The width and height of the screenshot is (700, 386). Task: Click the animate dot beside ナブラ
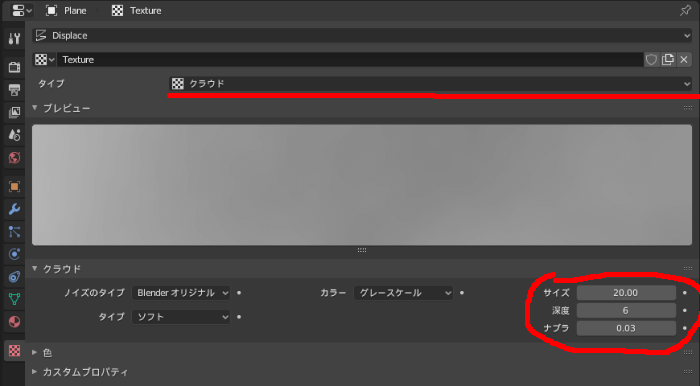coord(685,328)
